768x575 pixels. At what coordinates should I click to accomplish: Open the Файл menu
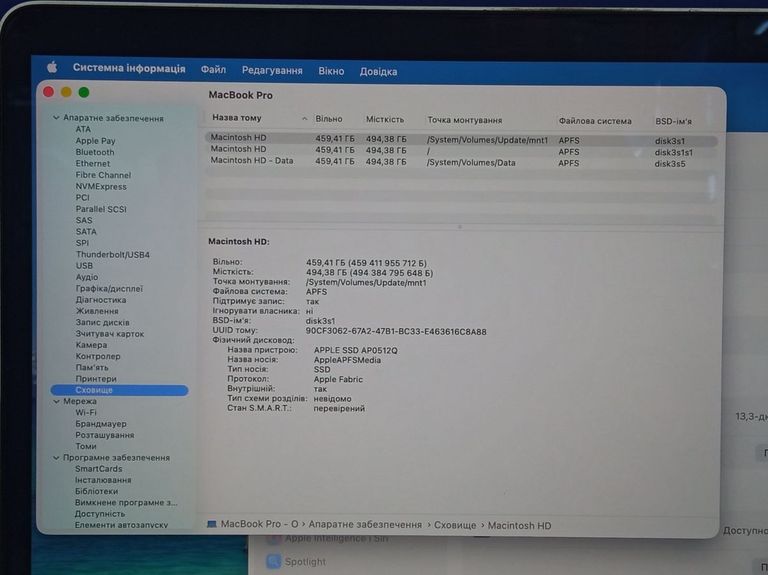[213, 70]
